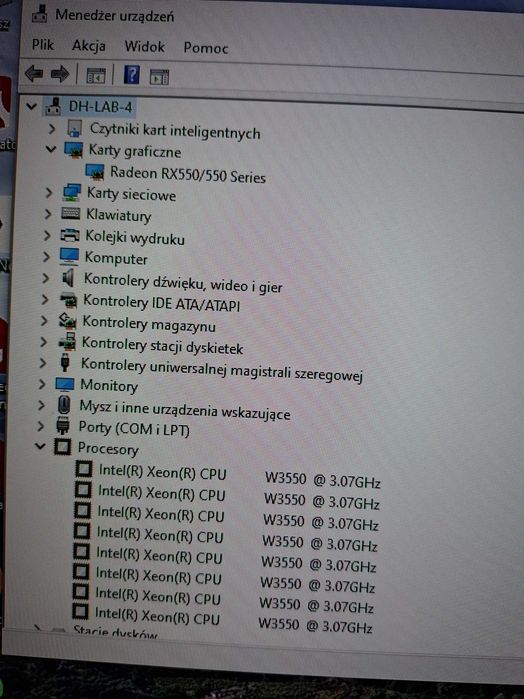Screen dimensions: 524x699
Task: Expand Czytniki kart inteligentnych
Action: coord(52,128)
